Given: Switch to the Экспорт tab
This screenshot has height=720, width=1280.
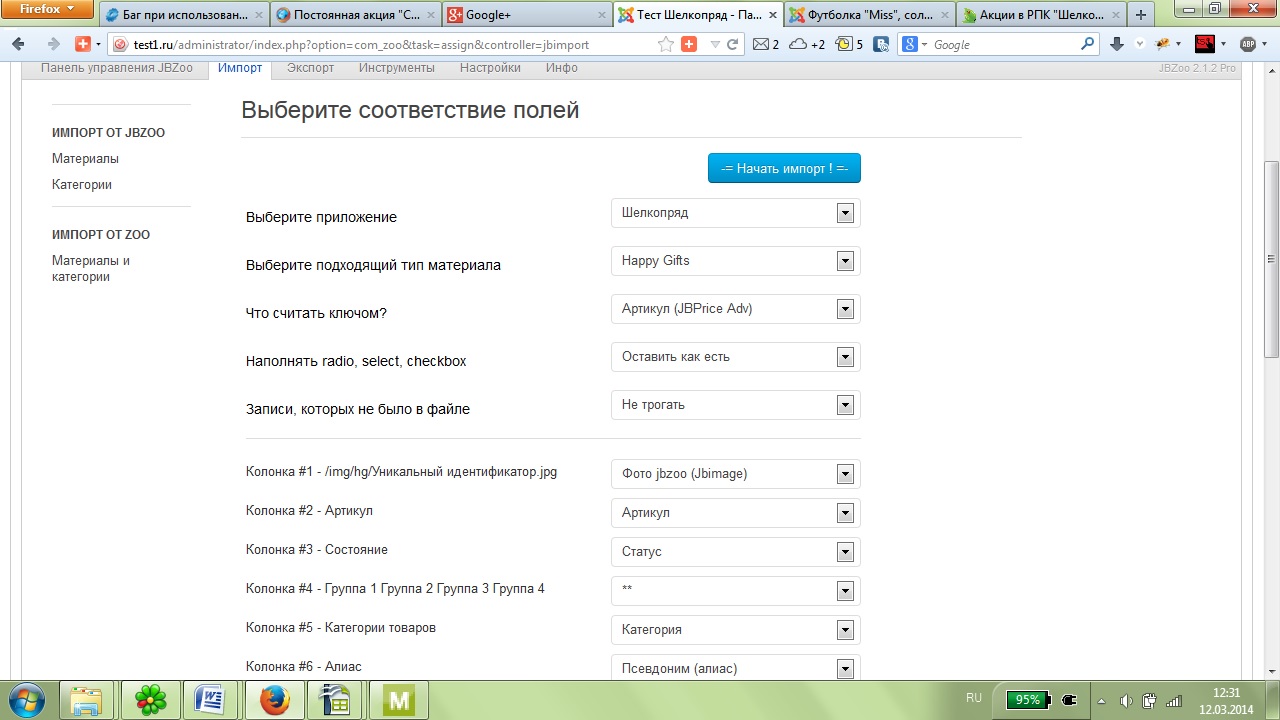Looking at the screenshot, I should (x=310, y=68).
